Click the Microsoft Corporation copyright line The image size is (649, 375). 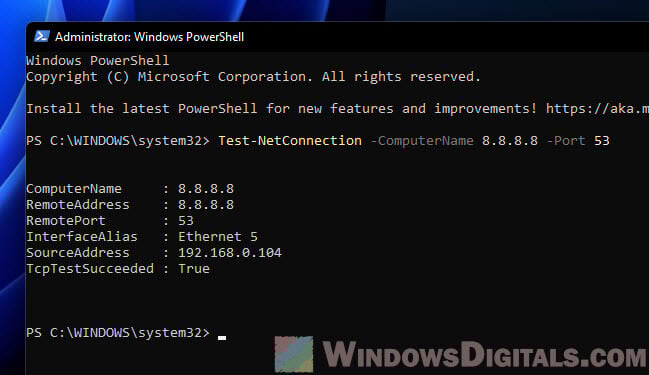253,77
